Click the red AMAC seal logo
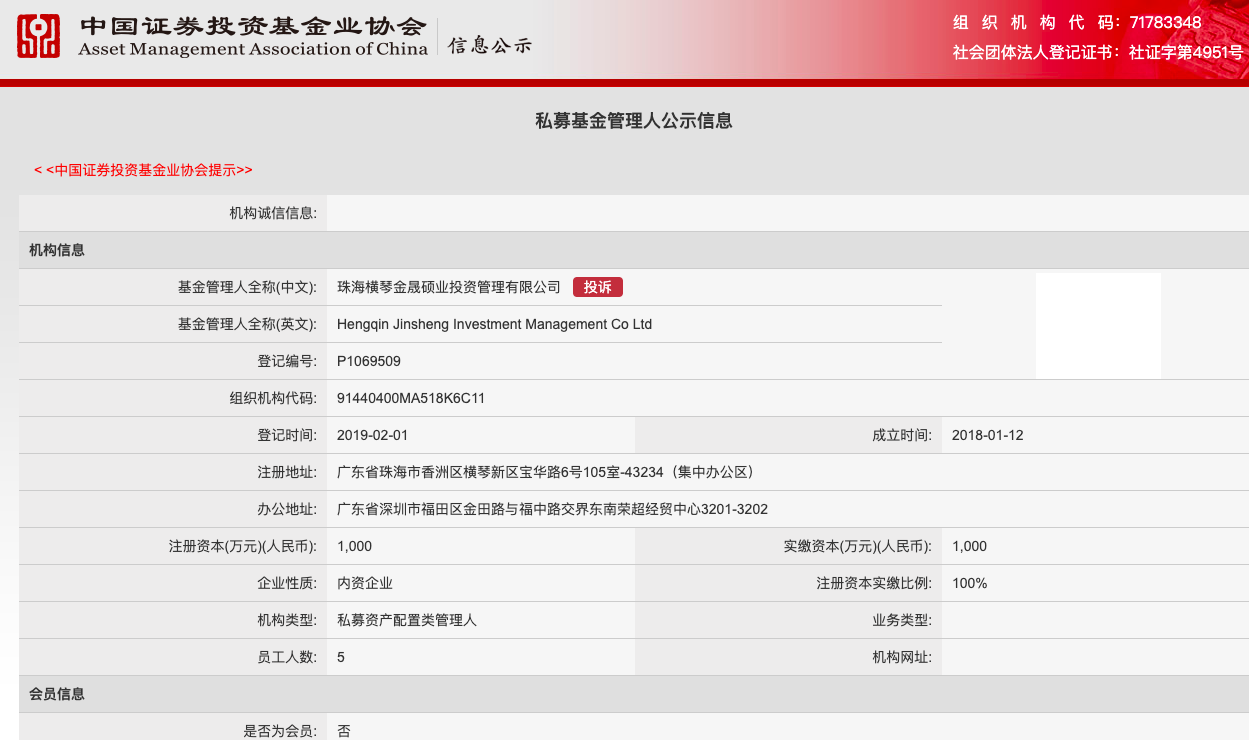1249x740 pixels. tap(38, 36)
